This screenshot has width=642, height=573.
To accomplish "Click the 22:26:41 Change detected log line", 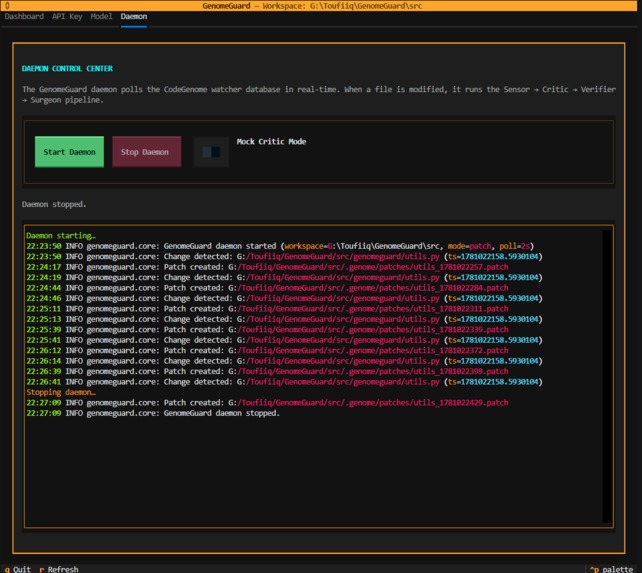I will click(x=285, y=382).
